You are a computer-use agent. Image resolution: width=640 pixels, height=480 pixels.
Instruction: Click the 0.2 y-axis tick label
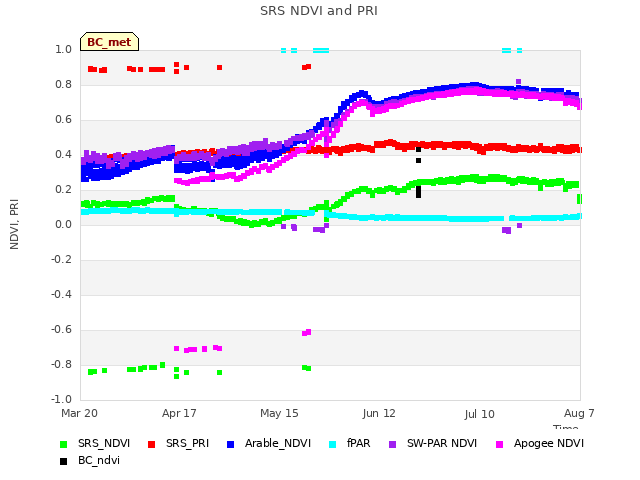[63, 189]
